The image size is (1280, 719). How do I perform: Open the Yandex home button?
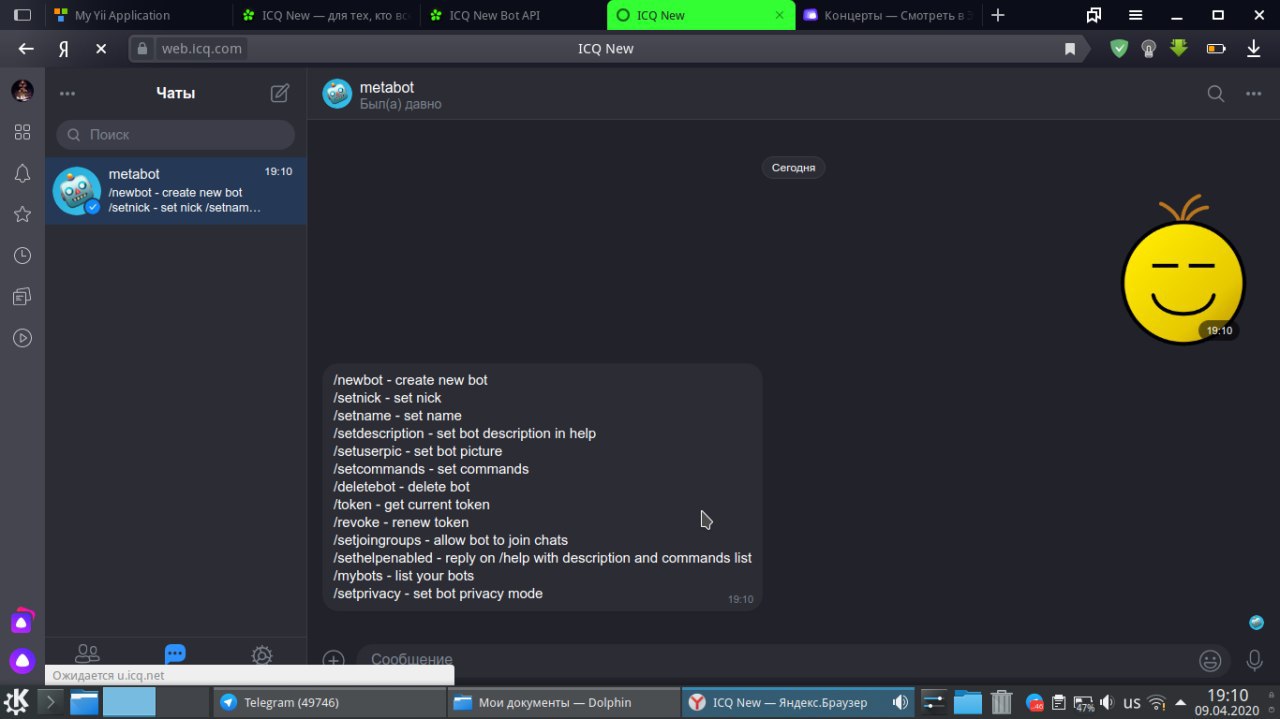pyautogui.click(x=63, y=49)
